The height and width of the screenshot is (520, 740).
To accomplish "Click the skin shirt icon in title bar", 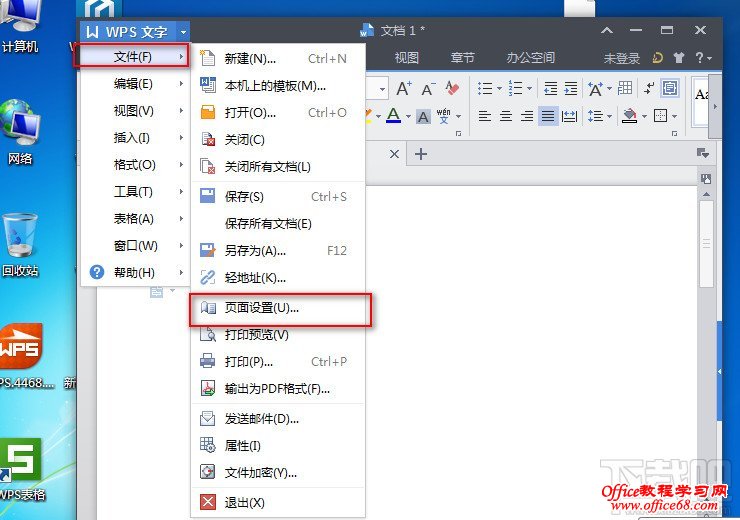I will click(x=679, y=58).
